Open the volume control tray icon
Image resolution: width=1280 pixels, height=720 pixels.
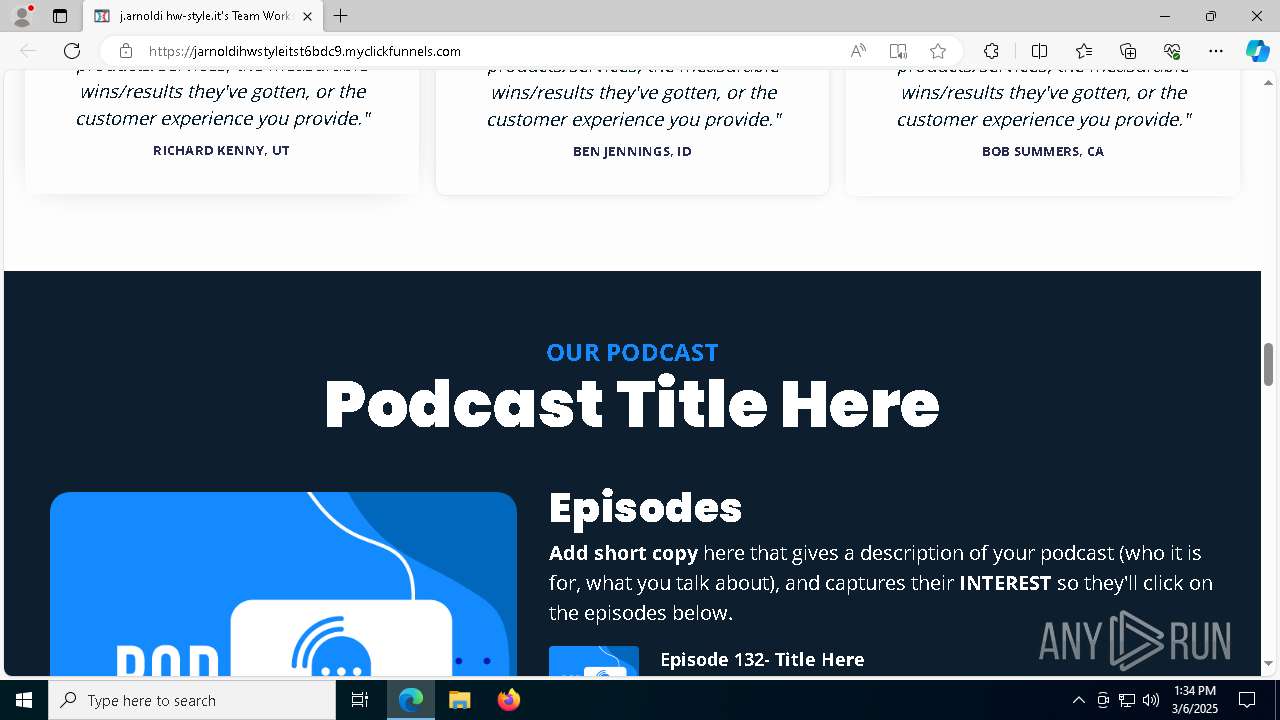(x=1151, y=700)
